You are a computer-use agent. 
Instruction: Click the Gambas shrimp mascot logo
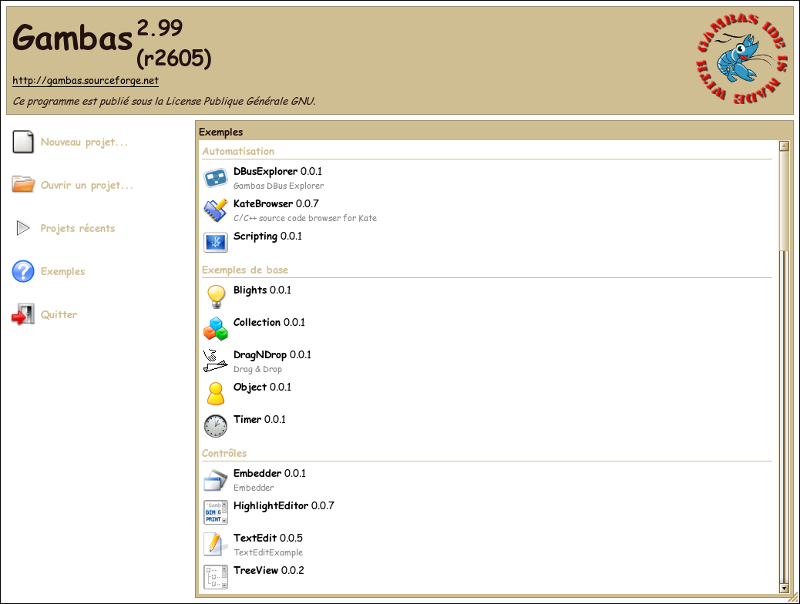tap(742, 57)
